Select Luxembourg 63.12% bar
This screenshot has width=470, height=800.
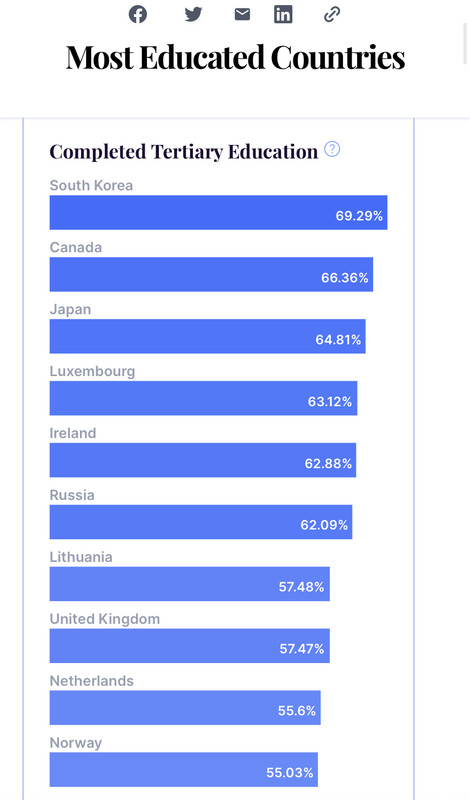(203, 398)
